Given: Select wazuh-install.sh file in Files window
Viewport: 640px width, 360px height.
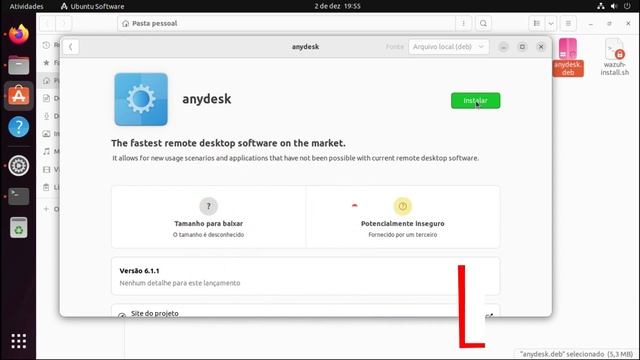Looking at the screenshot, I should pos(614,57).
